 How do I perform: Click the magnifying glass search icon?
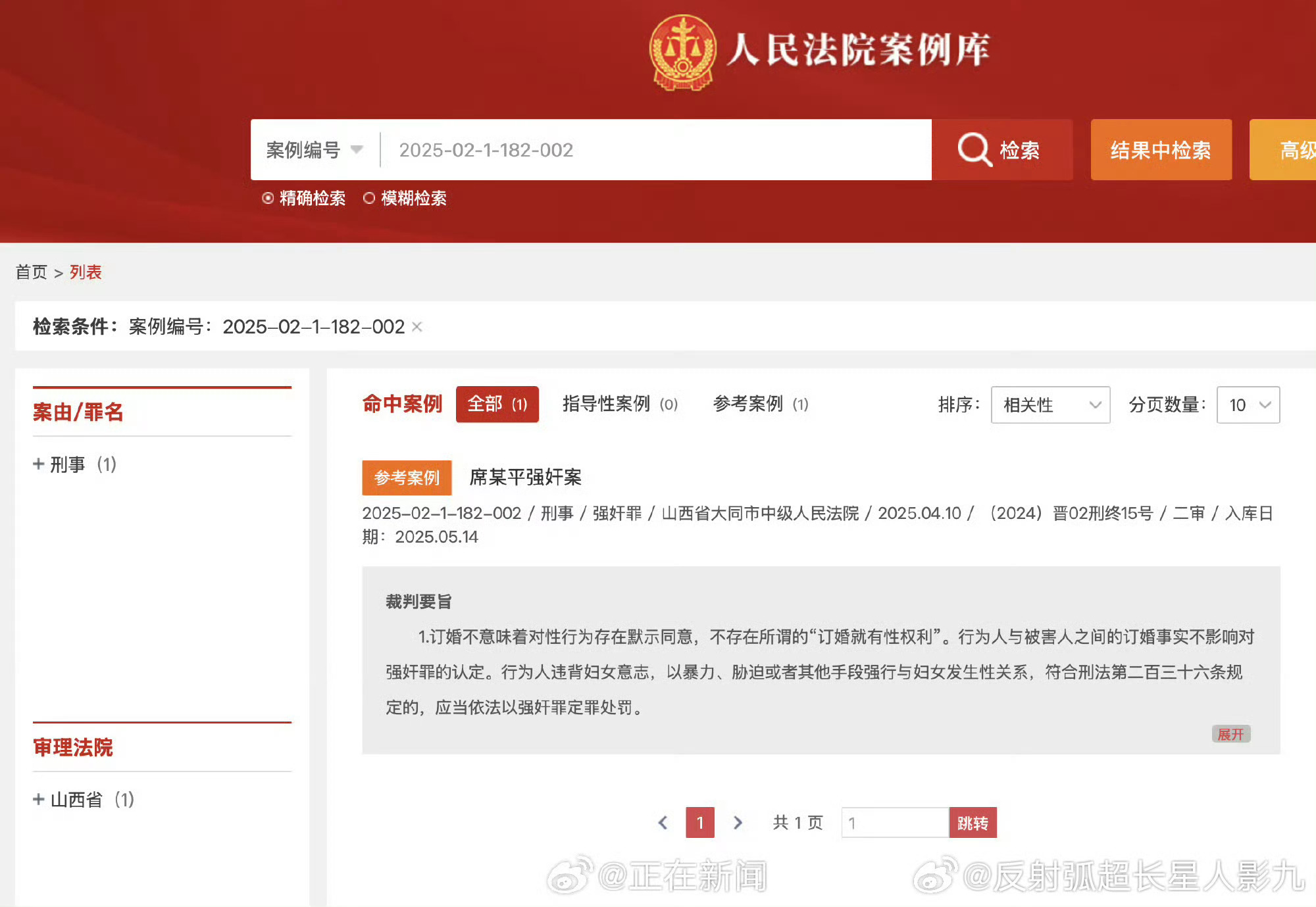pyautogui.click(x=974, y=150)
